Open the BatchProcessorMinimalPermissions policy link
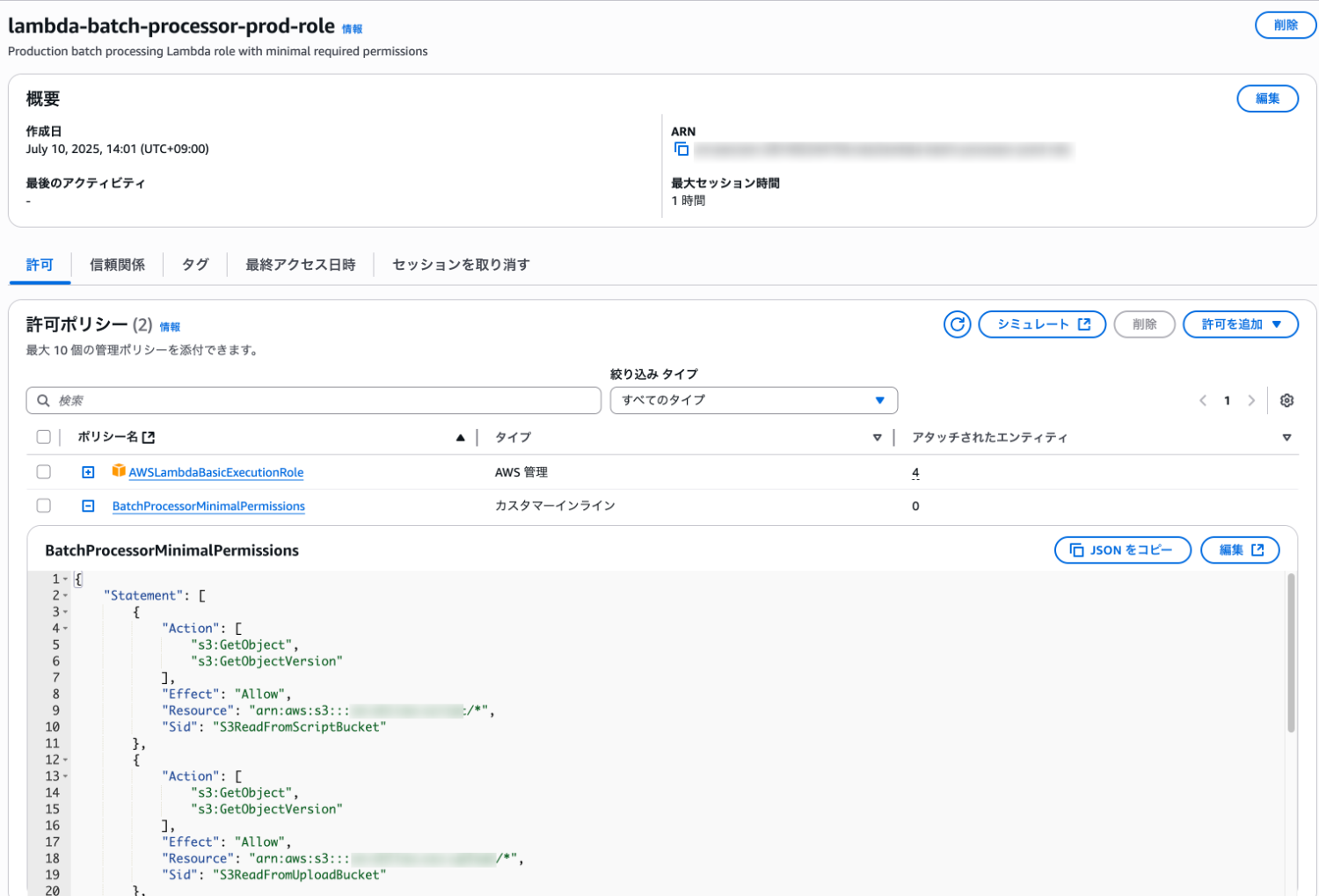Viewport: 1319px width, 896px height. (x=208, y=506)
